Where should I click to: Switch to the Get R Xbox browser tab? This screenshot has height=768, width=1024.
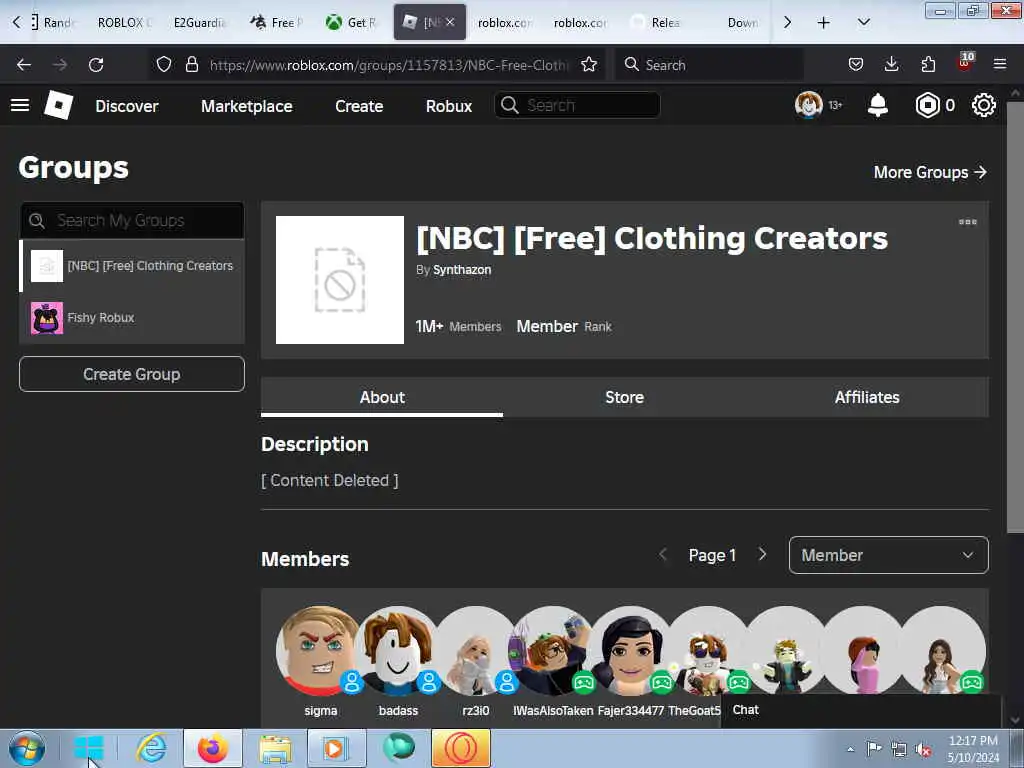pyautogui.click(x=351, y=22)
